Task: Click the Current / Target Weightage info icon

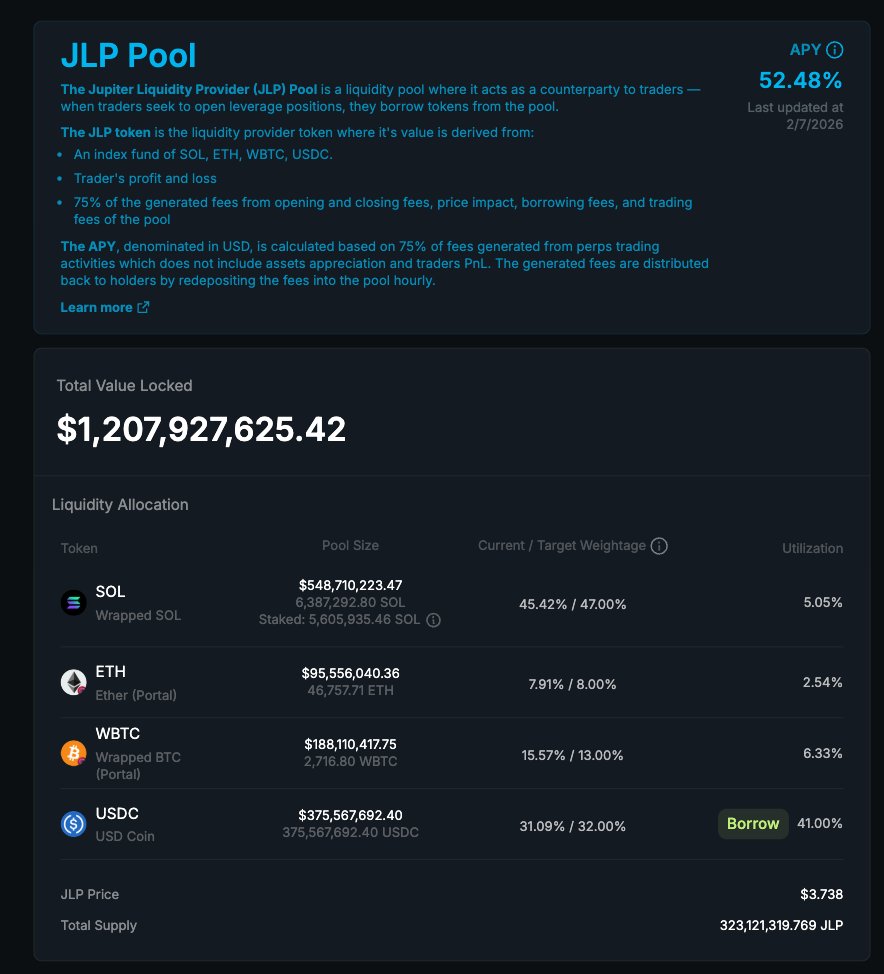Action: click(x=659, y=546)
